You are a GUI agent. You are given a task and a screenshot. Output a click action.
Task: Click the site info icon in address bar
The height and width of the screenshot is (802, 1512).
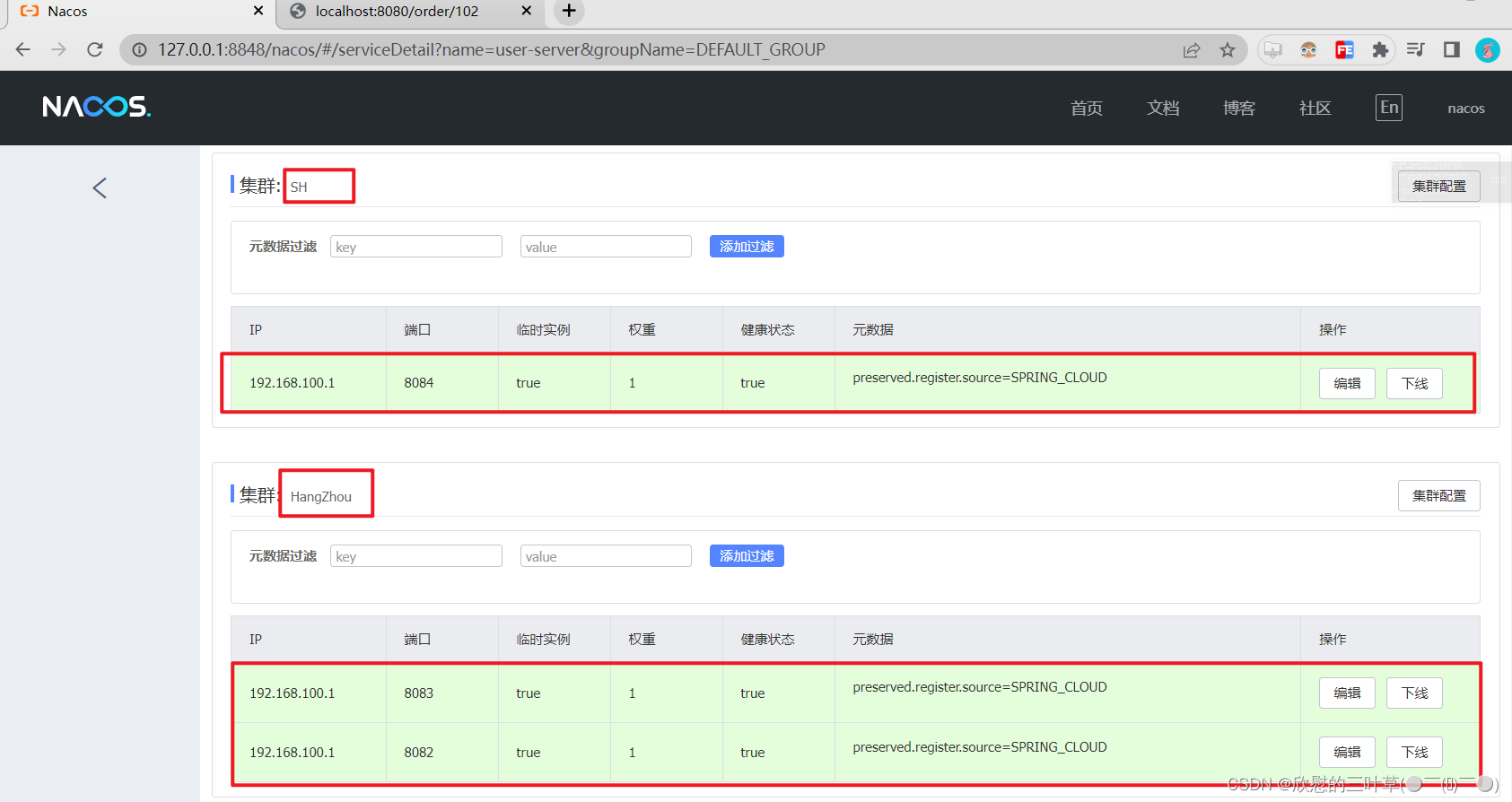(139, 50)
